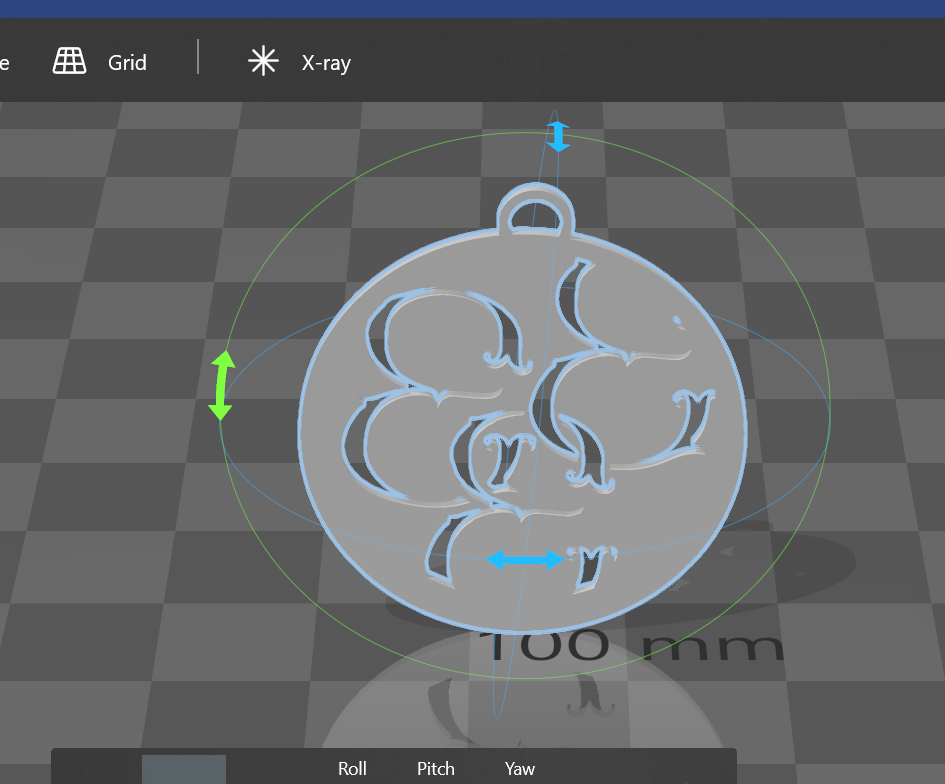Grab the green rotation arrow handle
Screen dimensions: 945x784
tap(222, 385)
